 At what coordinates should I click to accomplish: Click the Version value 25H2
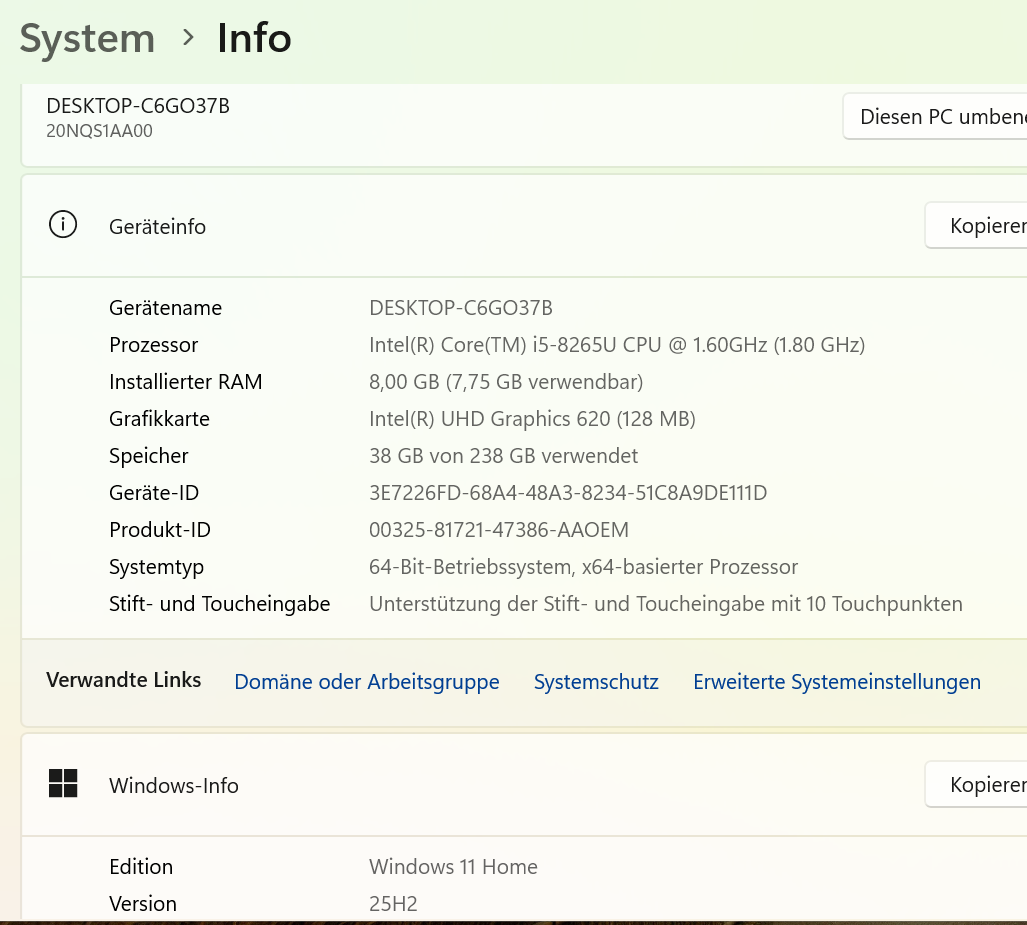point(393,904)
